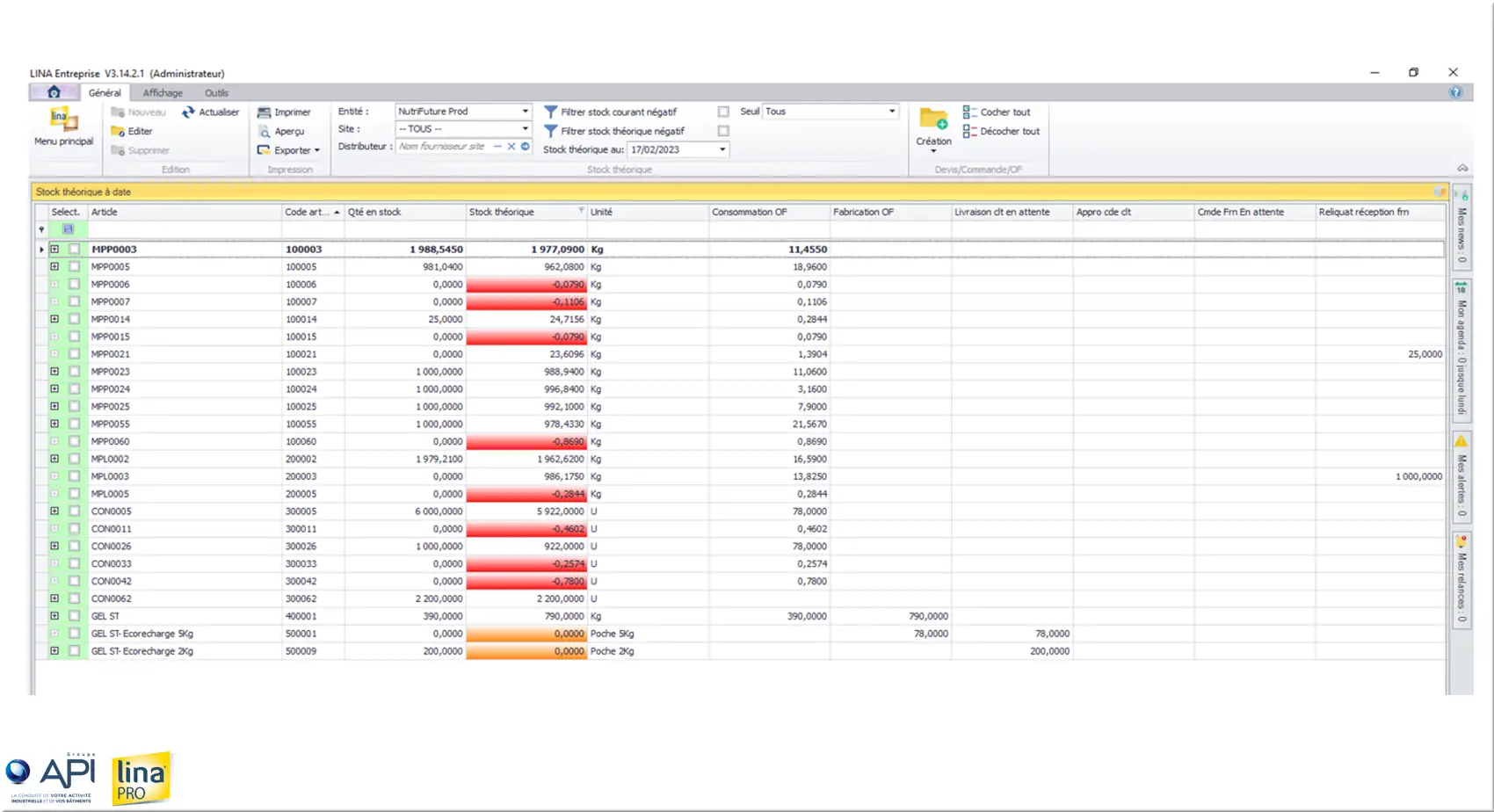
Task: Check the select box for MPP0014
Action: [74, 319]
